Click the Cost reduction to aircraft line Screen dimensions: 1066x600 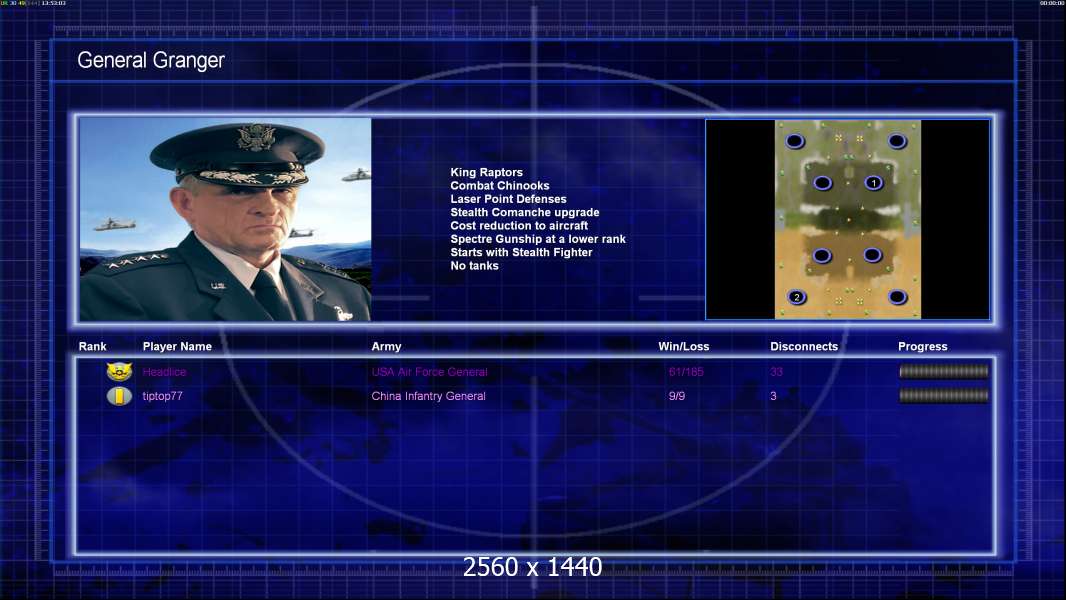[x=519, y=226]
